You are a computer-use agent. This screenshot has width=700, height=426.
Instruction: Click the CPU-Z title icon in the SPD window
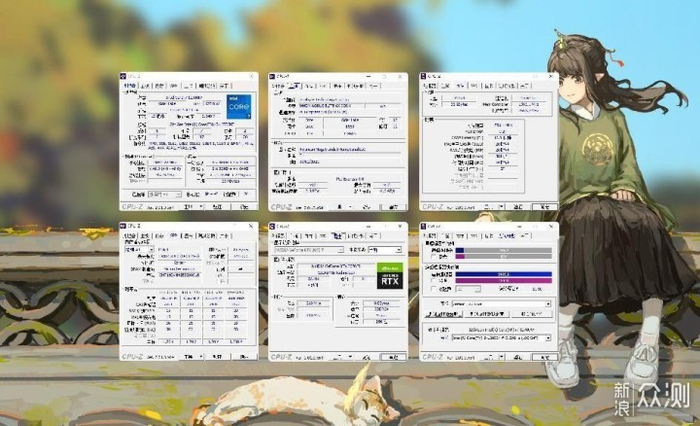pos(124,226)
